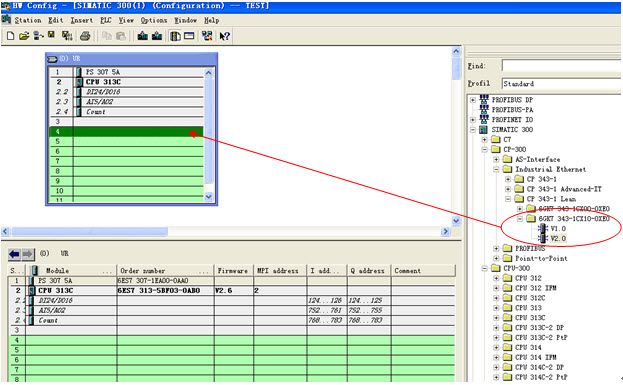
Task: Click into the Find search field
Action: pyautogui.click(x=561, y=66)
